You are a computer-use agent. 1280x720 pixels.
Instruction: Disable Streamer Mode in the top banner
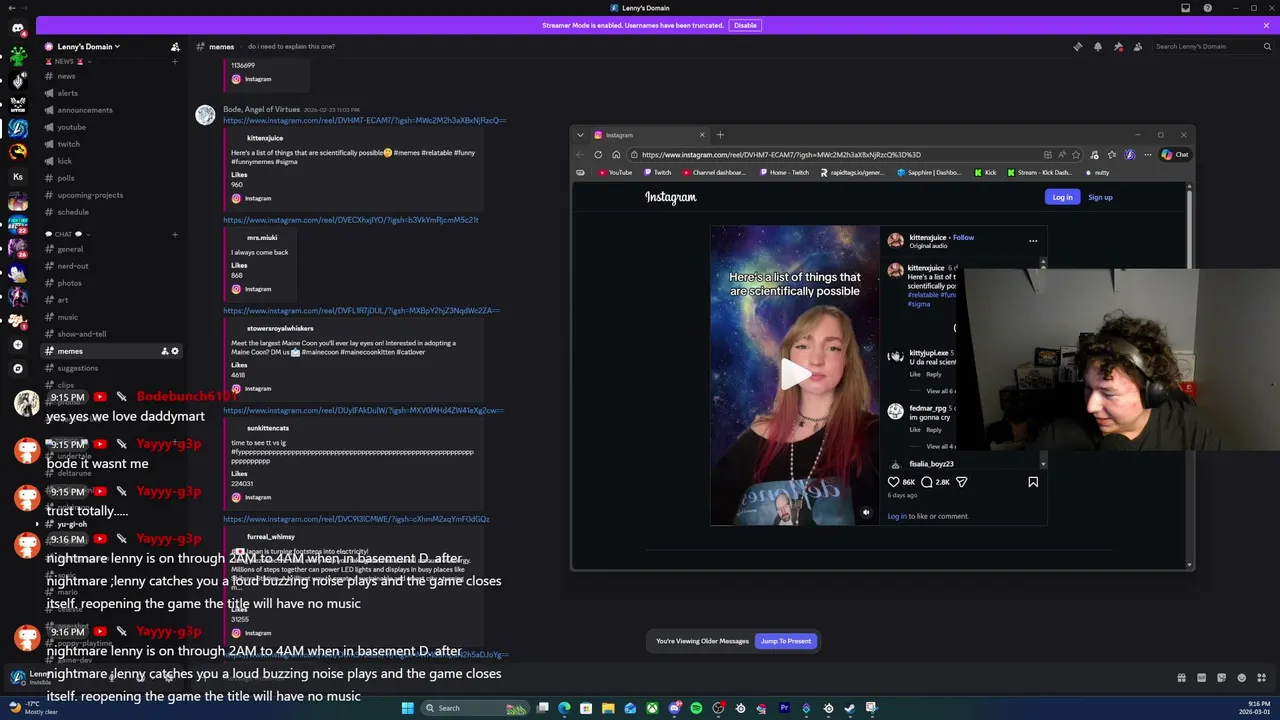(x=745, y=25)
